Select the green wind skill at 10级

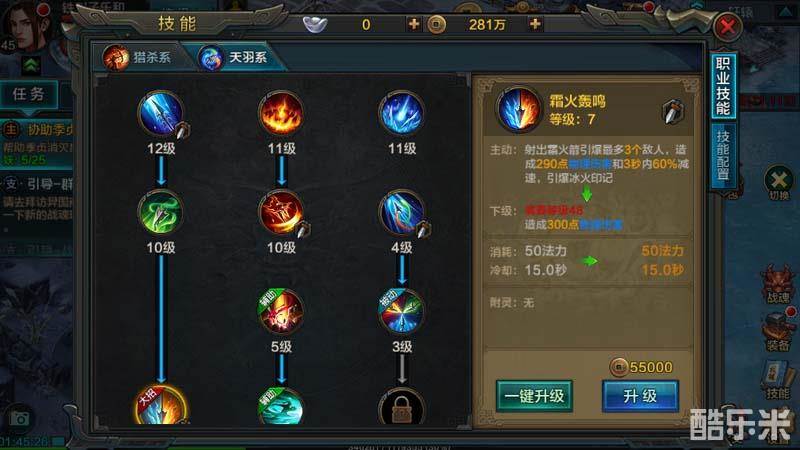161,212
